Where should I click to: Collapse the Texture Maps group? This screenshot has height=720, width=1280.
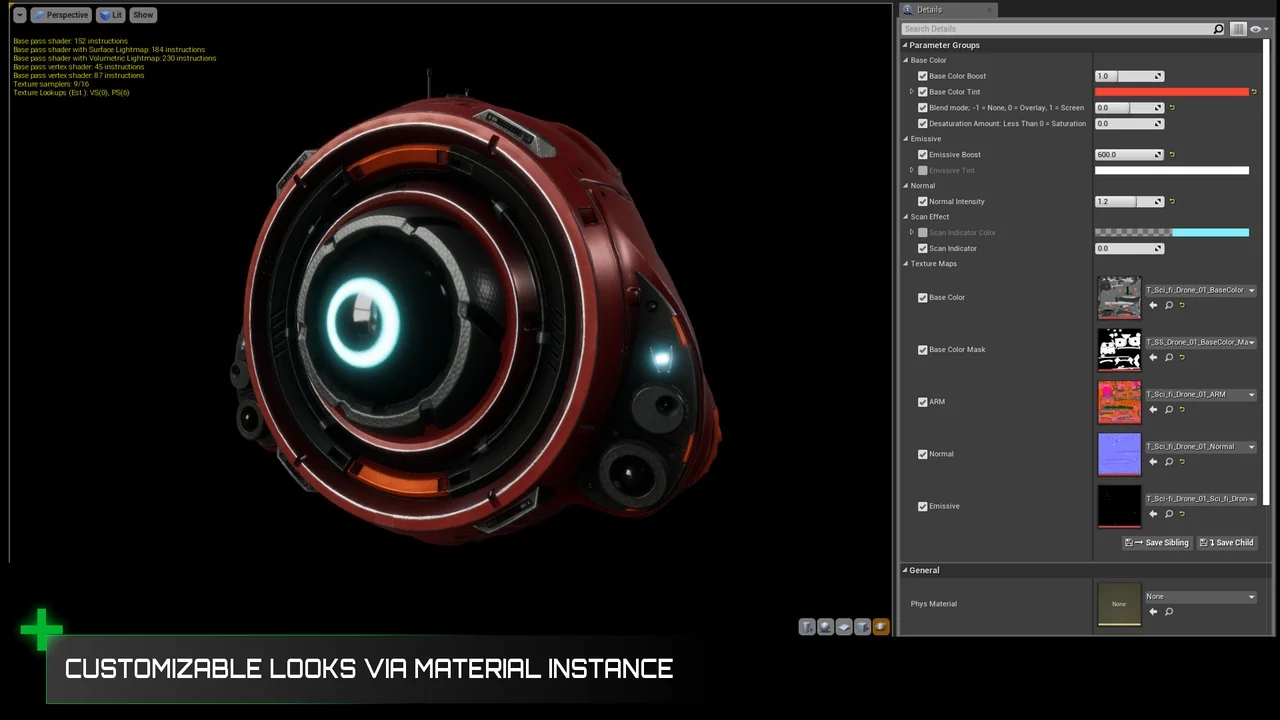906,264
